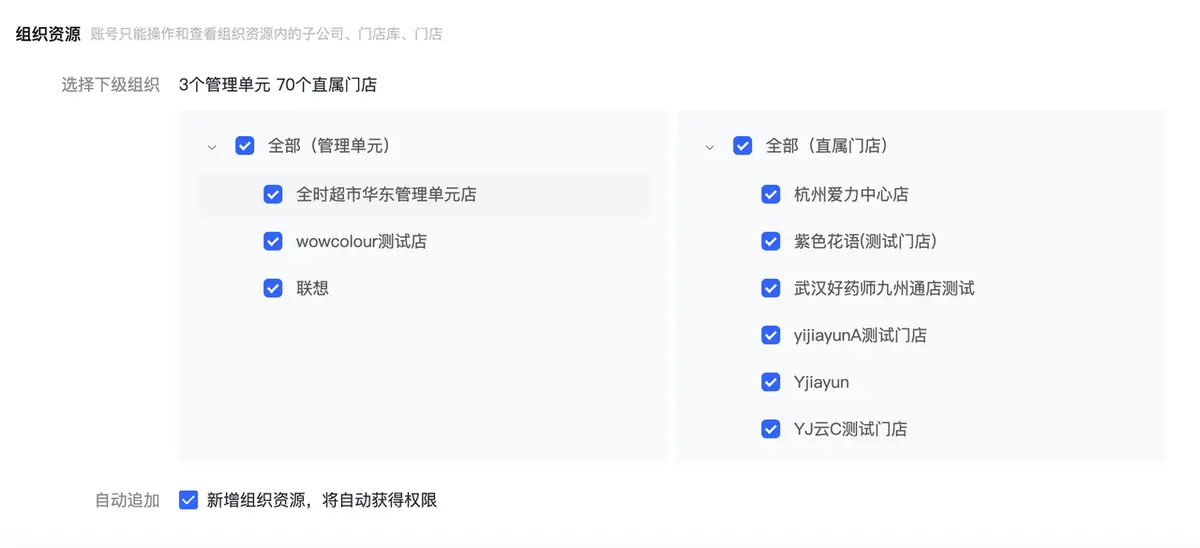Uncheck the yijiayunA测试门店 checkbox

click(771, 335)
